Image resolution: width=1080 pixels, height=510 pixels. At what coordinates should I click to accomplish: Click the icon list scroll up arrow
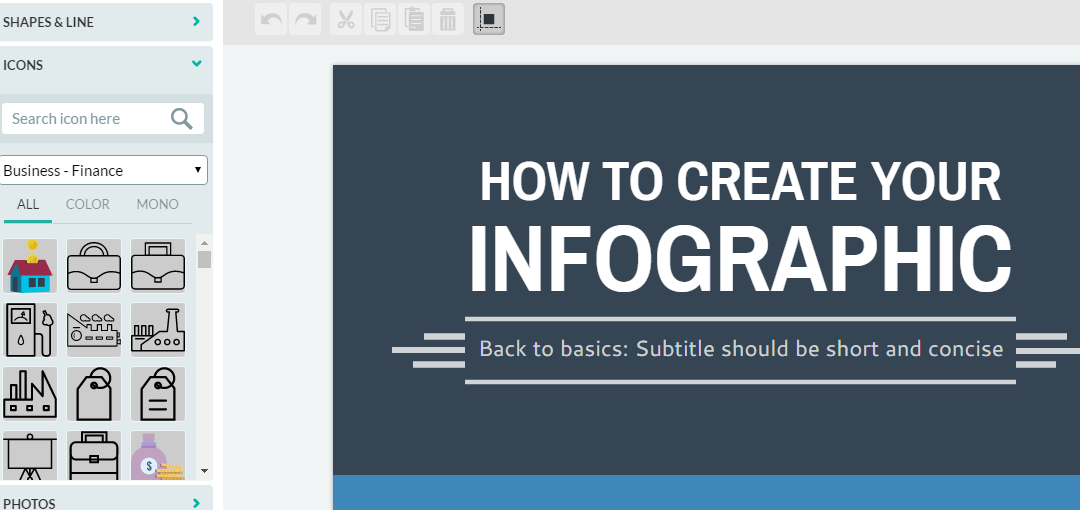pos(204,243)
